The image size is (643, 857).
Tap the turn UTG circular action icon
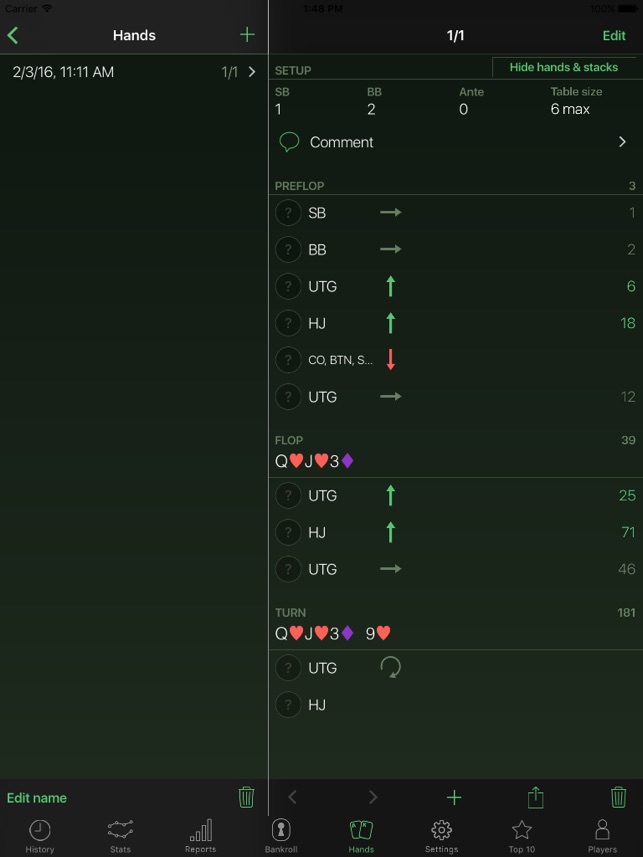point(390,668)
